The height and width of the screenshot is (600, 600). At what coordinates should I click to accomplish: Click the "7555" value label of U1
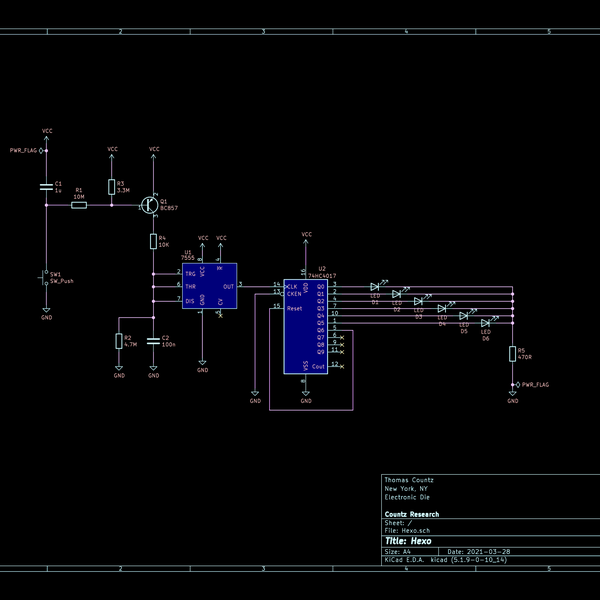pyautogui.click(x=188, y=258)
